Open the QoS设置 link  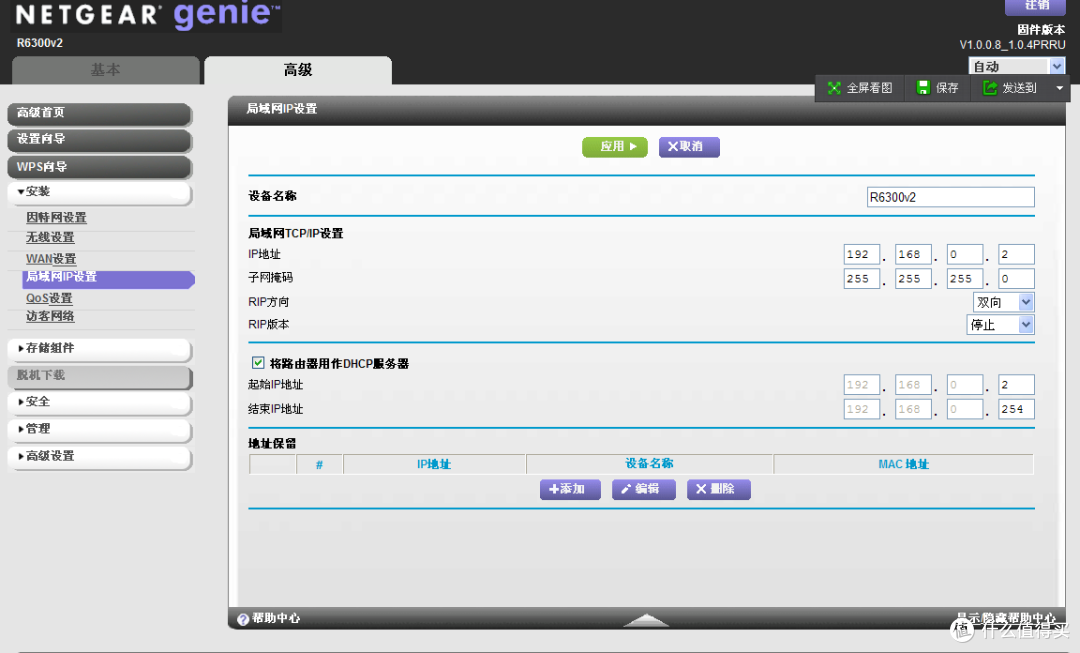[x=49, y=298]
